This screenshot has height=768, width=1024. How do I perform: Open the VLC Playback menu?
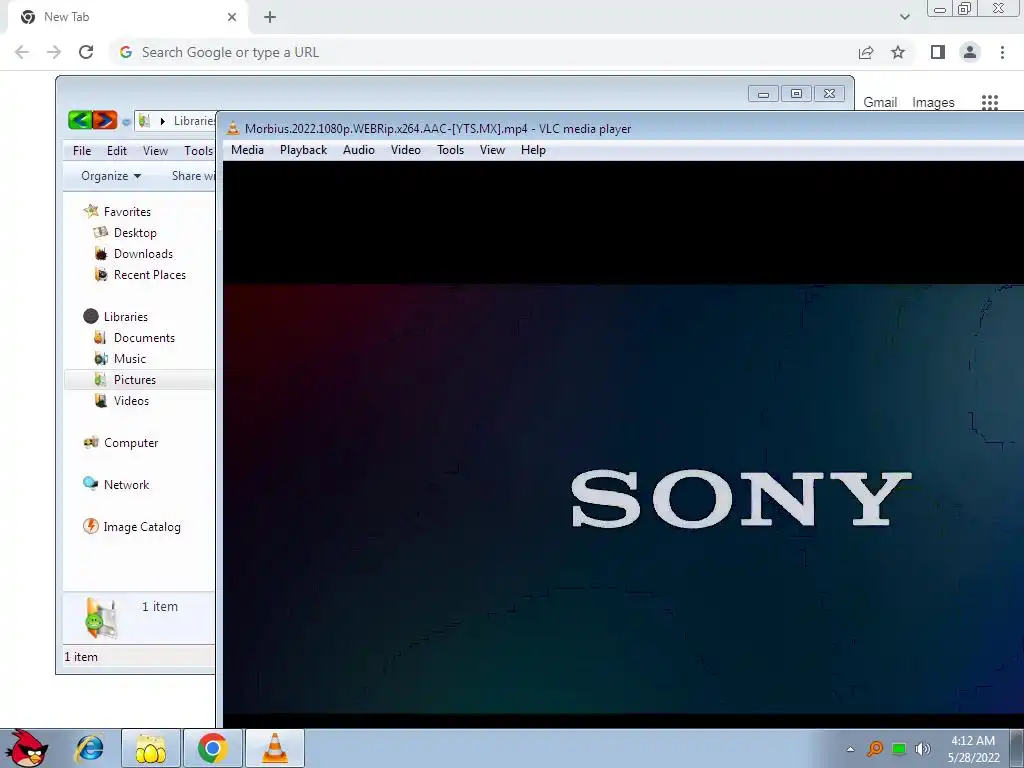(x=303, y=150)
